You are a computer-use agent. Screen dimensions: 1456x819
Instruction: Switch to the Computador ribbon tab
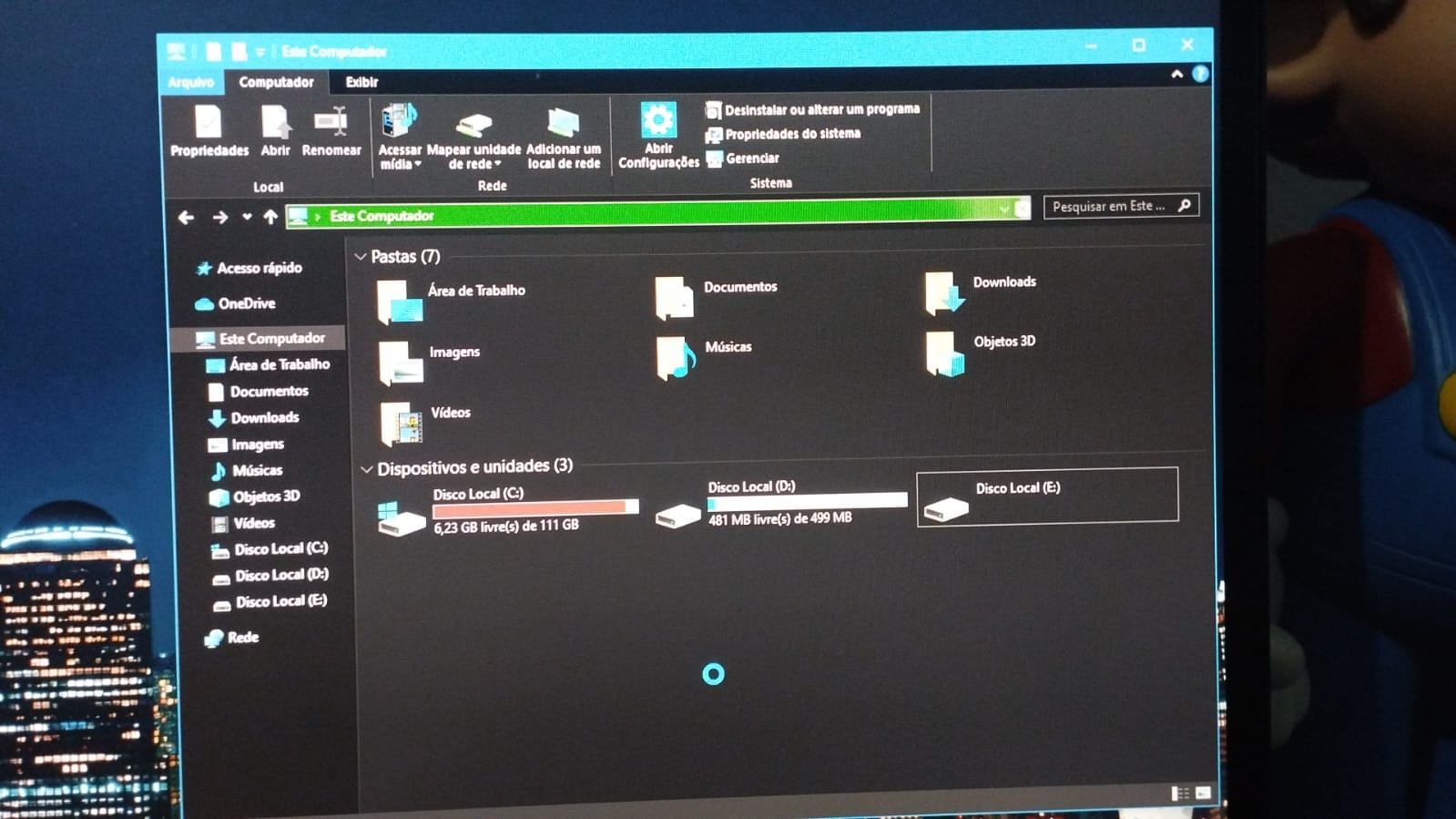pyautogui.click(x=276, y=82)
